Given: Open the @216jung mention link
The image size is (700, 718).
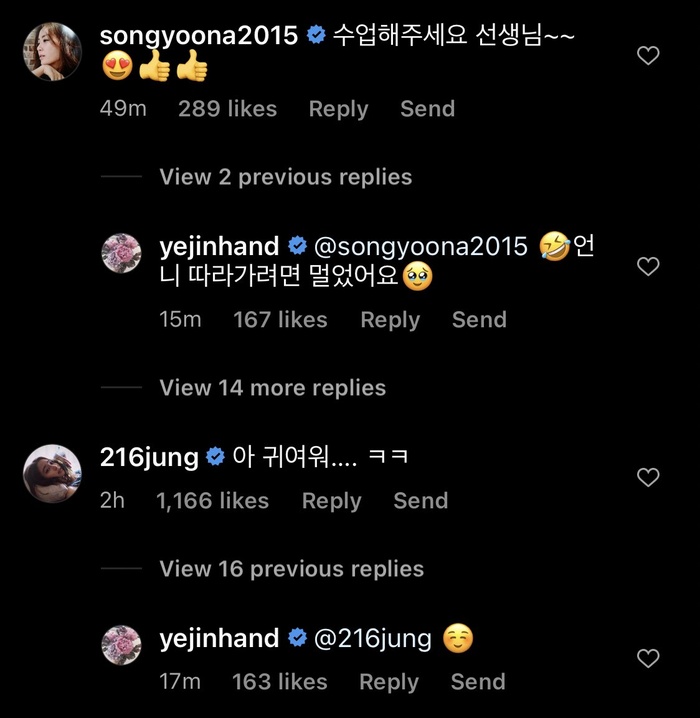Looking at the screenshot, I should tap(373, 638).
